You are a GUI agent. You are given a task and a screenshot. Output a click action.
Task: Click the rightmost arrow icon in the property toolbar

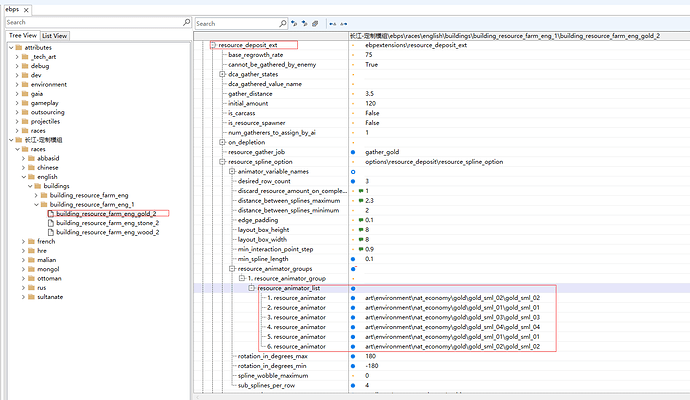345,21
